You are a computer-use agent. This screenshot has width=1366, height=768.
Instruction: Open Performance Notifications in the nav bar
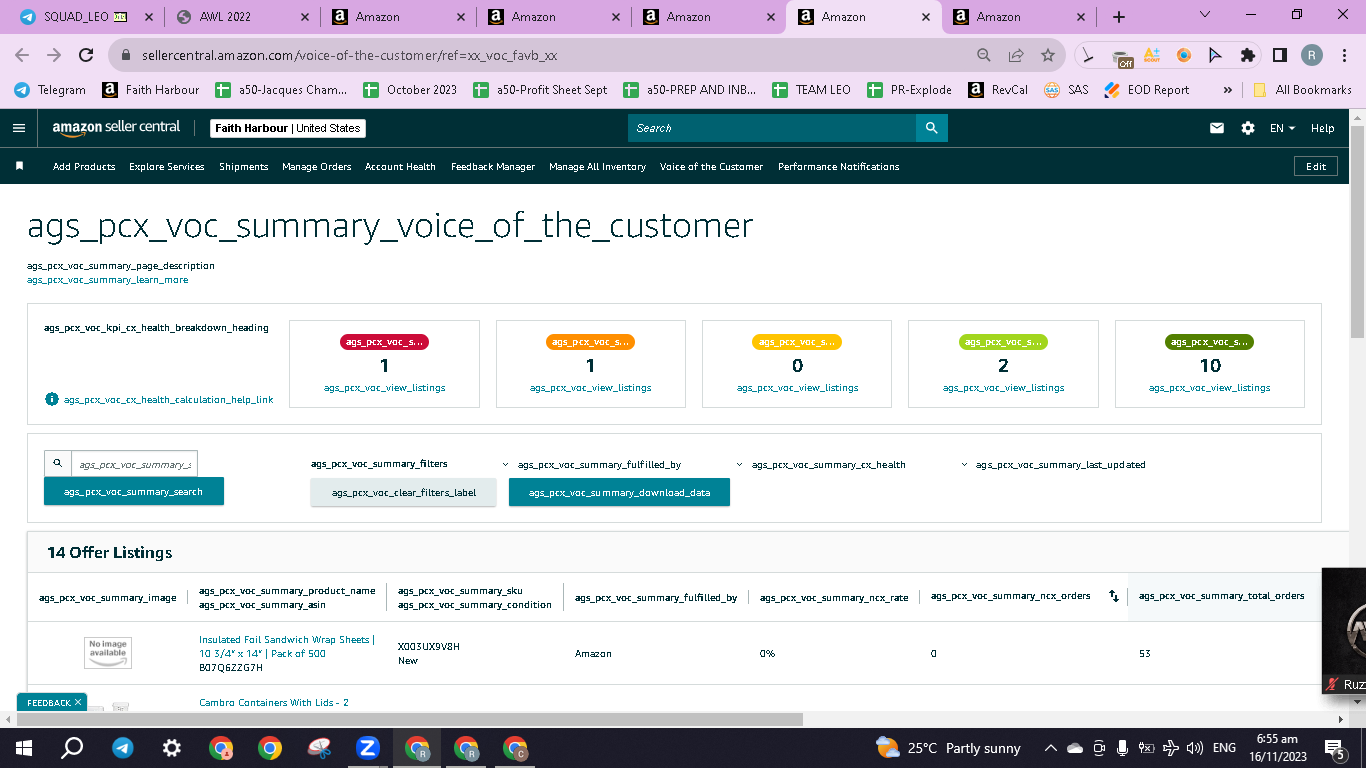(x=839, y=166)
